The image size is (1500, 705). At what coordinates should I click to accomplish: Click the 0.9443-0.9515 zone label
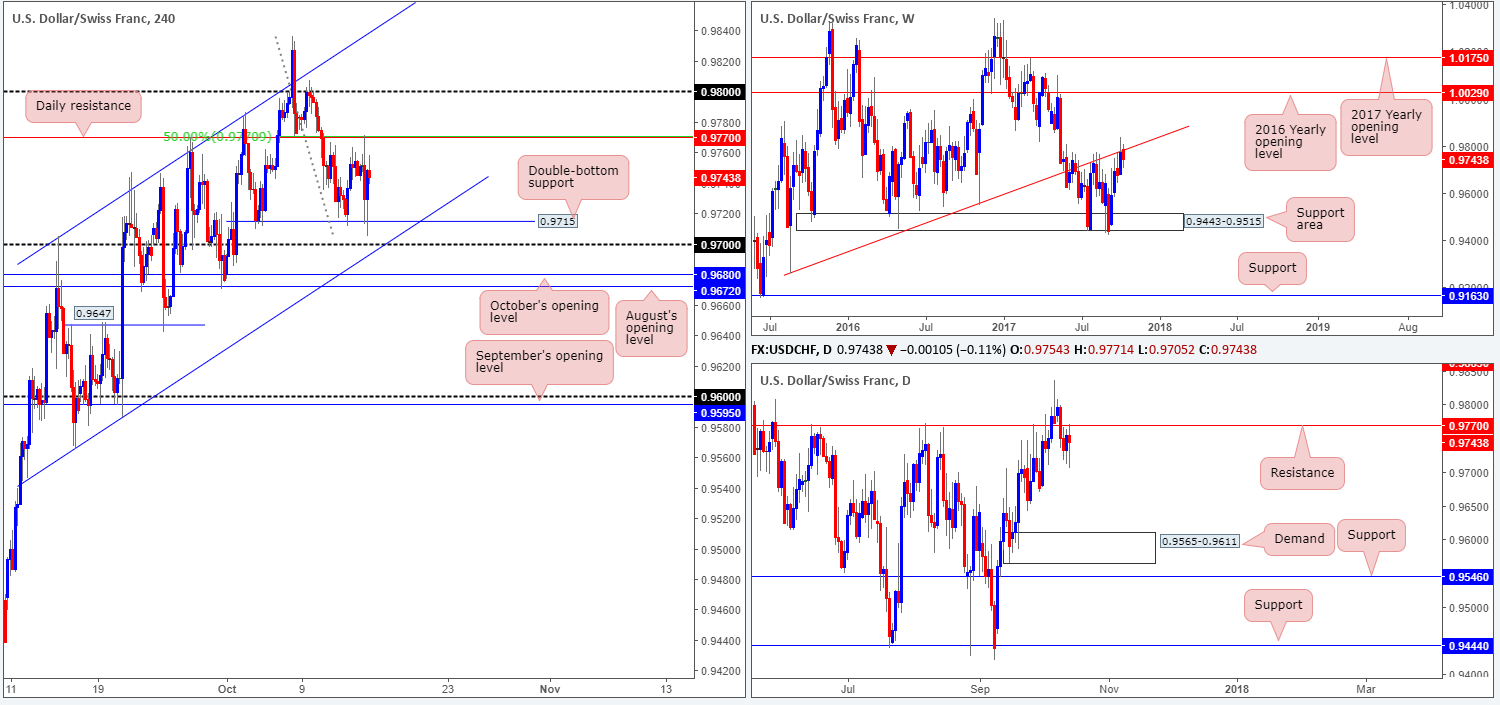pos(1223,221)
